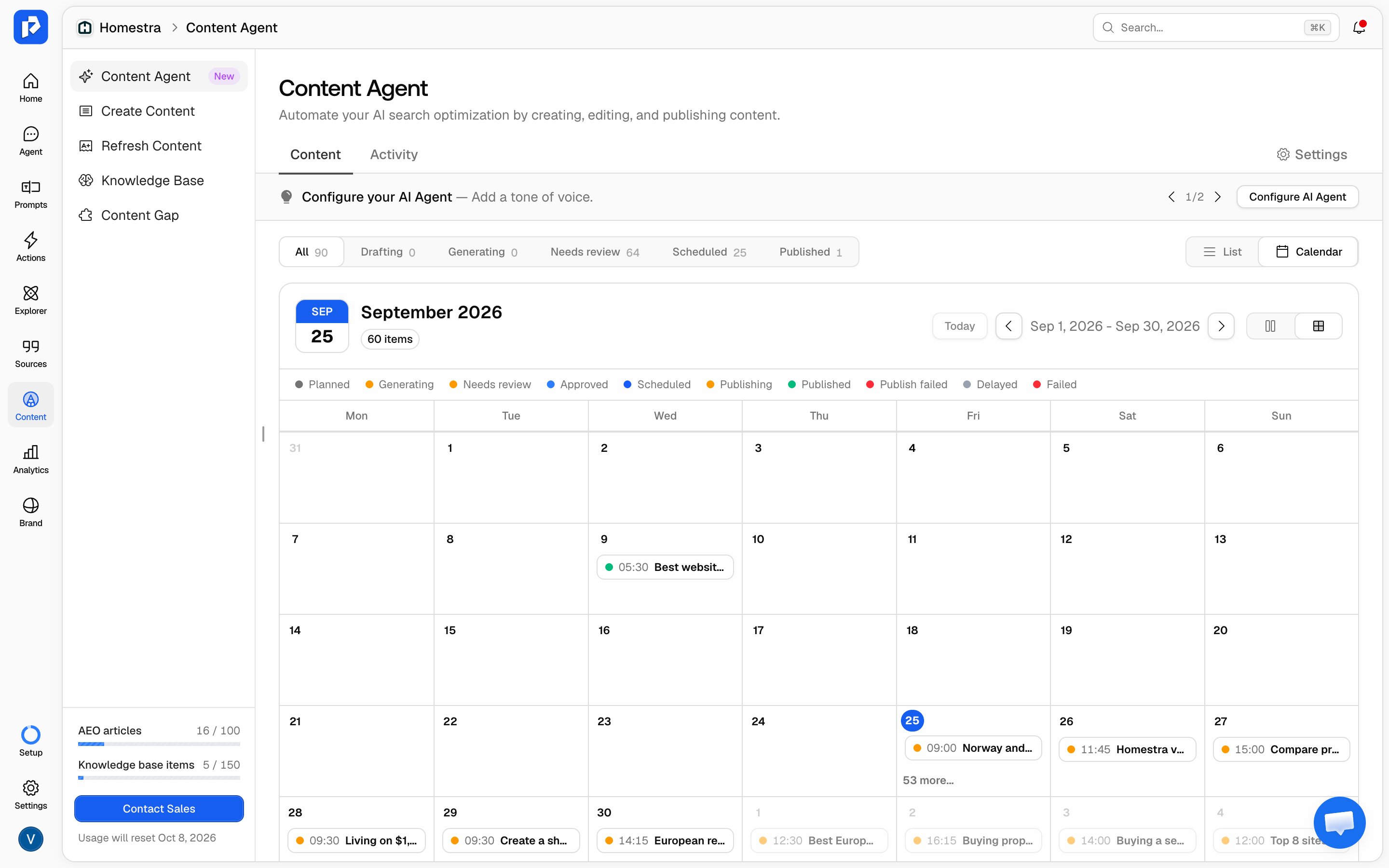The width and height of the screenshot is (1389, 868).
Task: Click the Knowledge base items usage bar
Action: click(x=159, y=778)
